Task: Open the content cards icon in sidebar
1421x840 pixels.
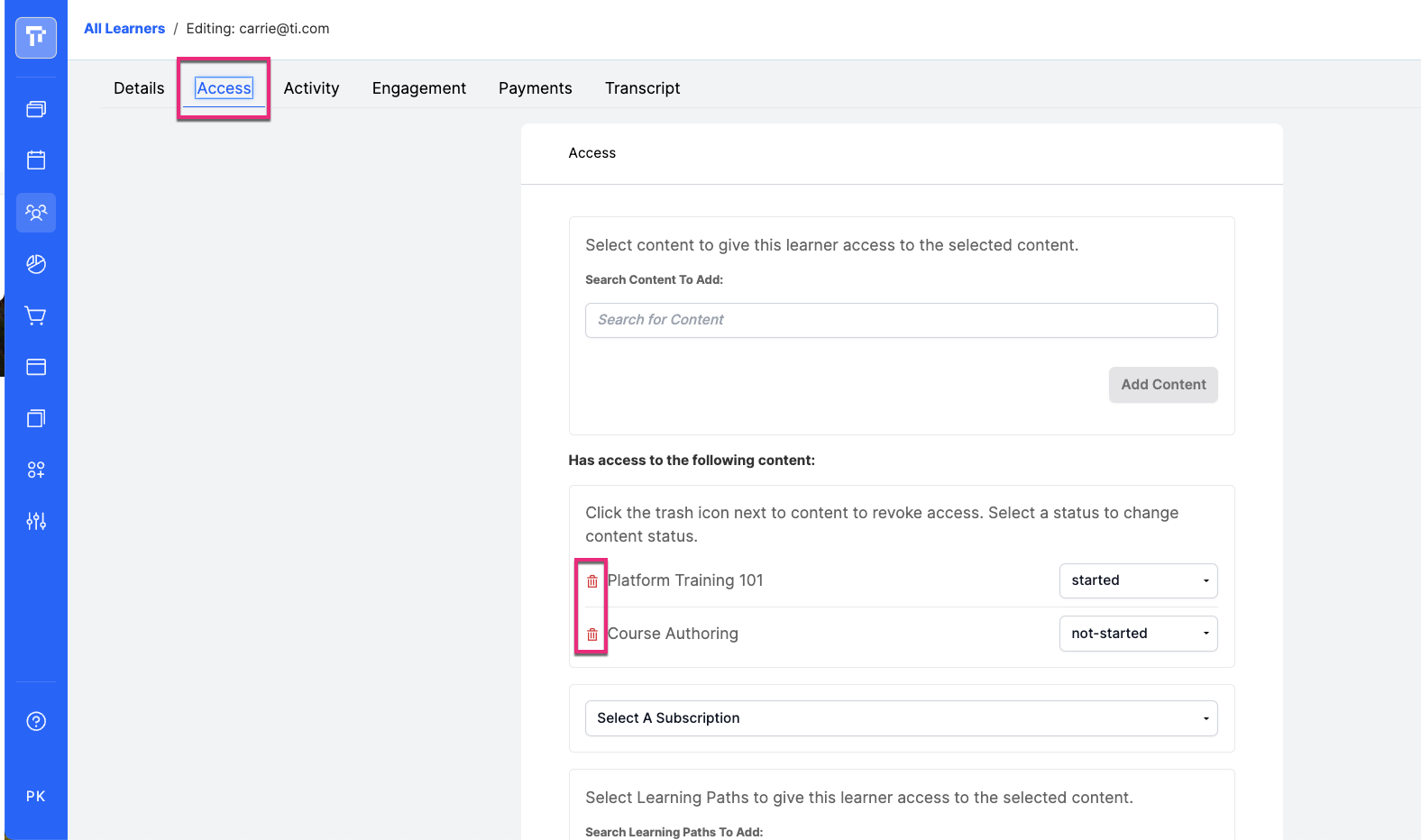Action: tap(36, 109)
